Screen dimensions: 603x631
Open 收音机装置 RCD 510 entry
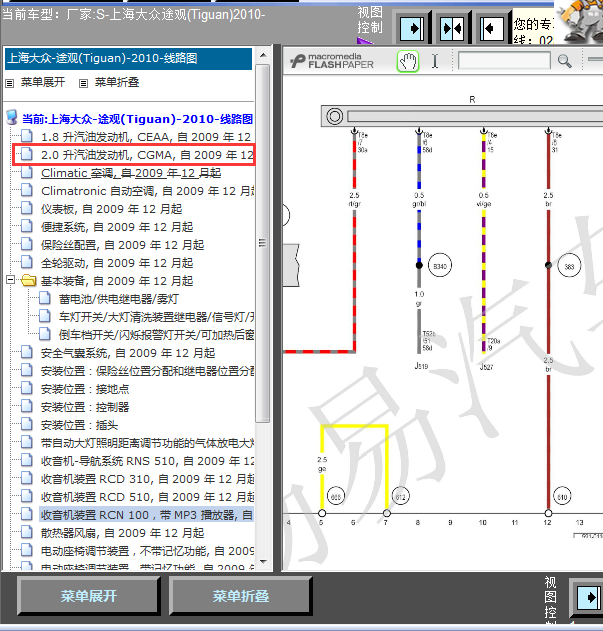tap(147, 497)
